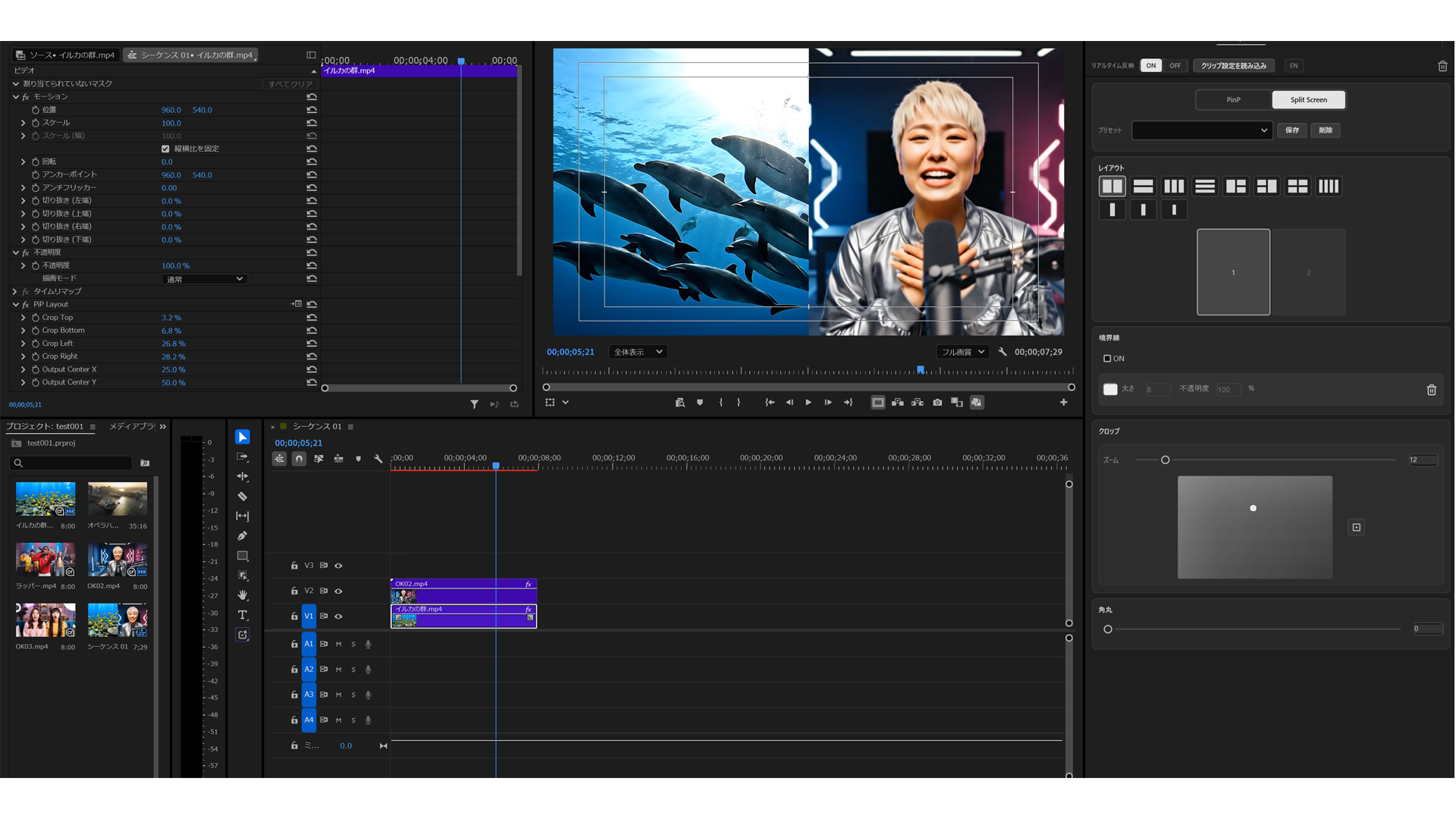Select the Razor tool
Screen dimensions: 1456x819
(x=243, y=496)
